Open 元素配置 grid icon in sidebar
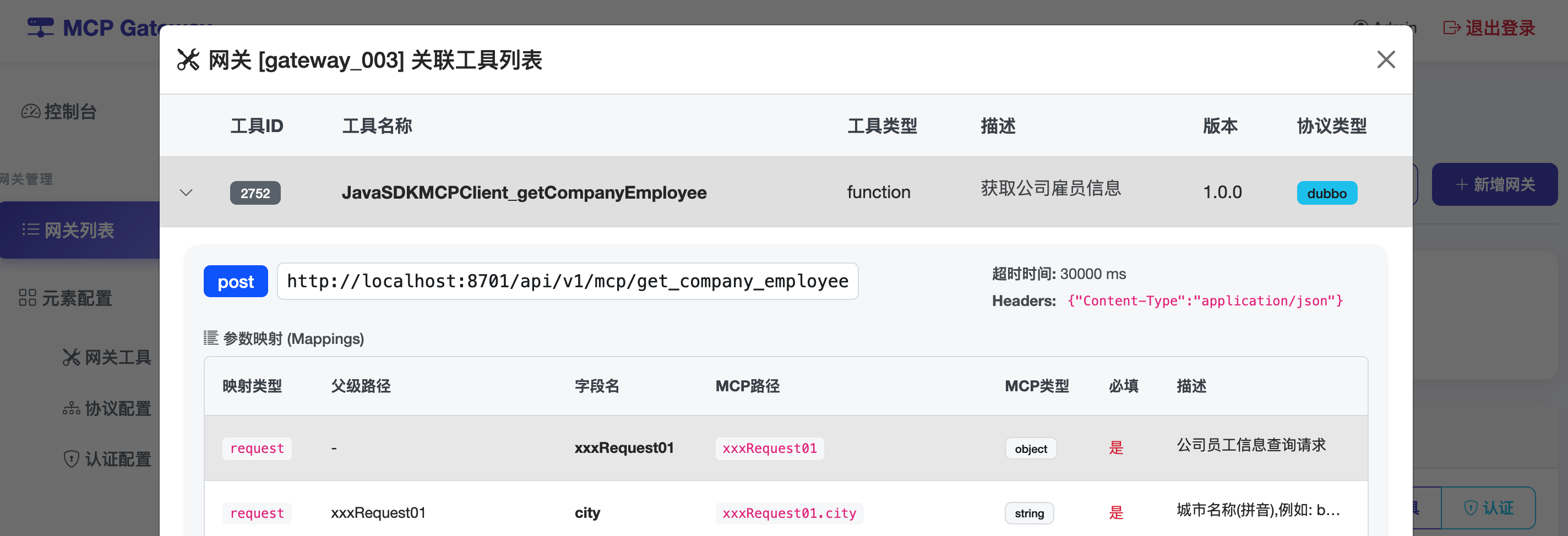 point(28,298)
